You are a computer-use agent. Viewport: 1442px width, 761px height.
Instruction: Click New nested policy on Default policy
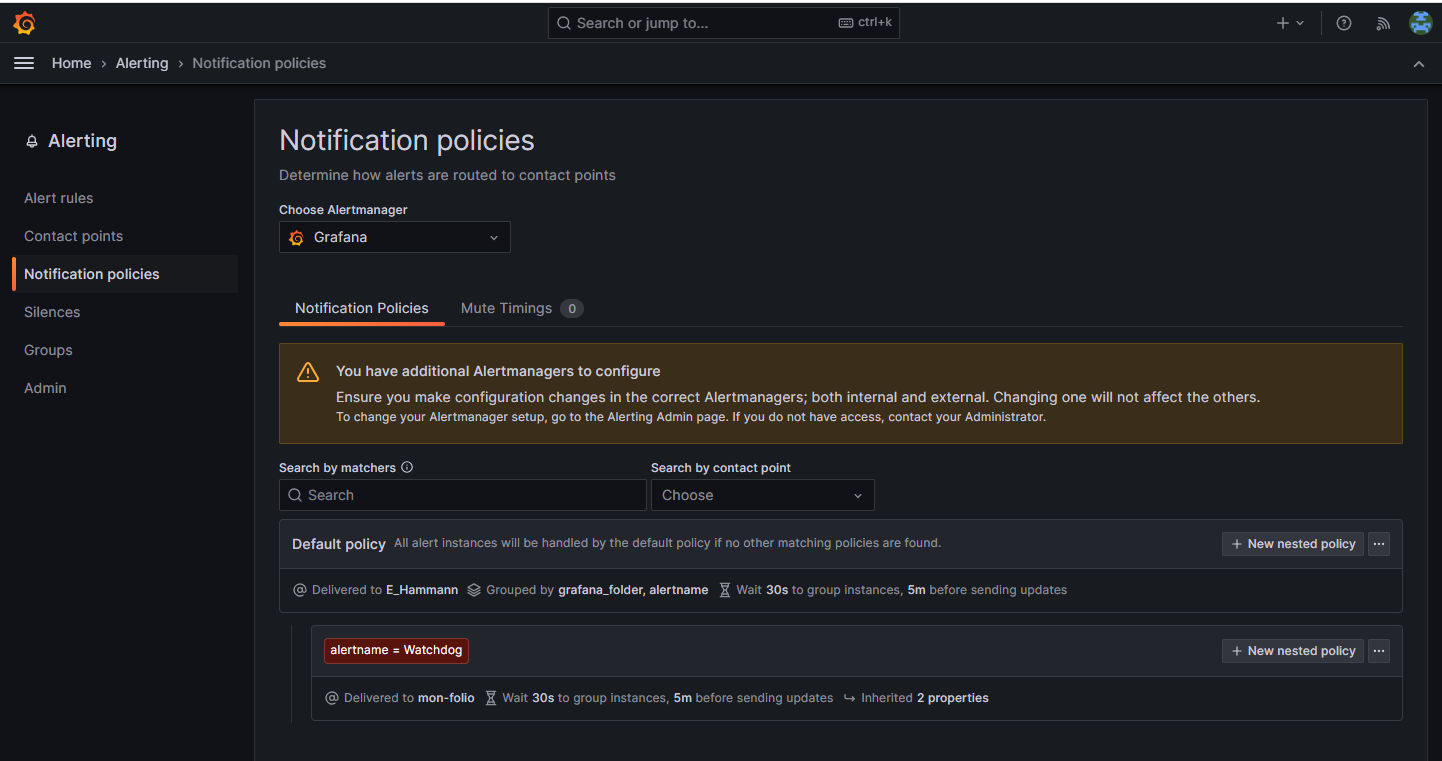[x=1292, y=543]
